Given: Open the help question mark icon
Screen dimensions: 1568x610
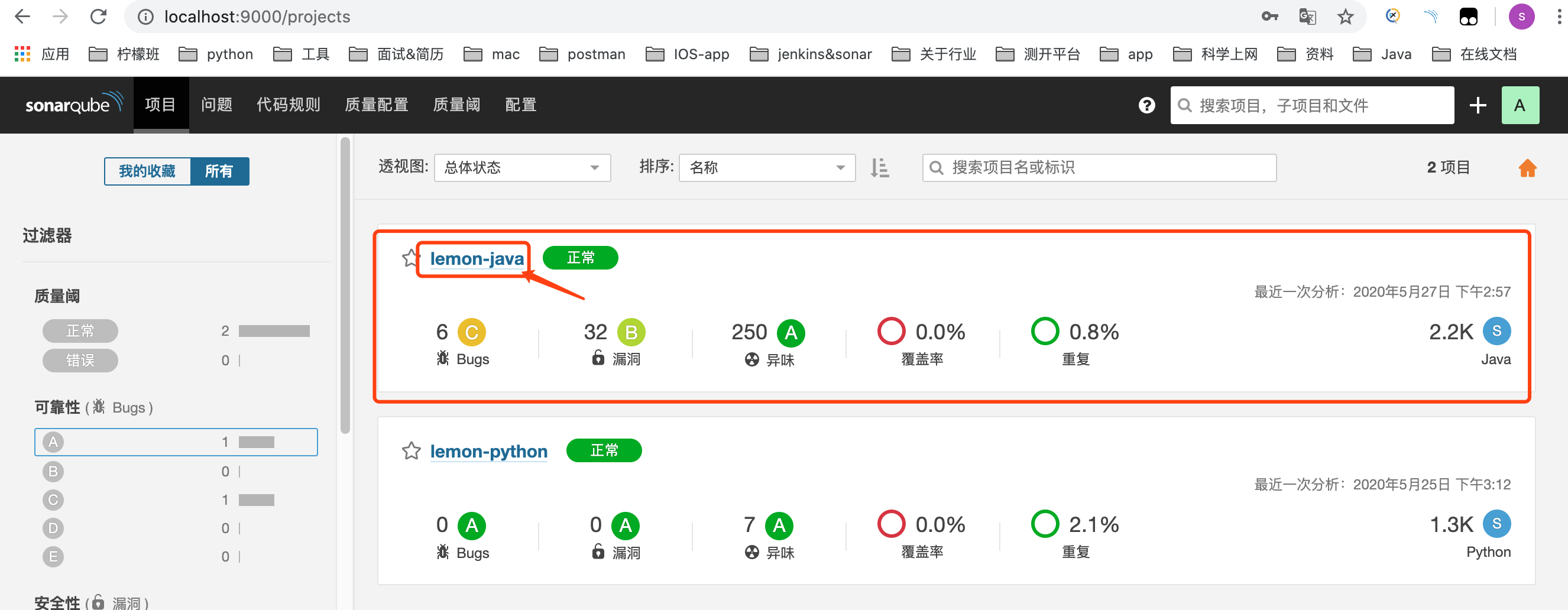Looking at the screenshot, I should pyautogui.click(x=1146, y=105).
